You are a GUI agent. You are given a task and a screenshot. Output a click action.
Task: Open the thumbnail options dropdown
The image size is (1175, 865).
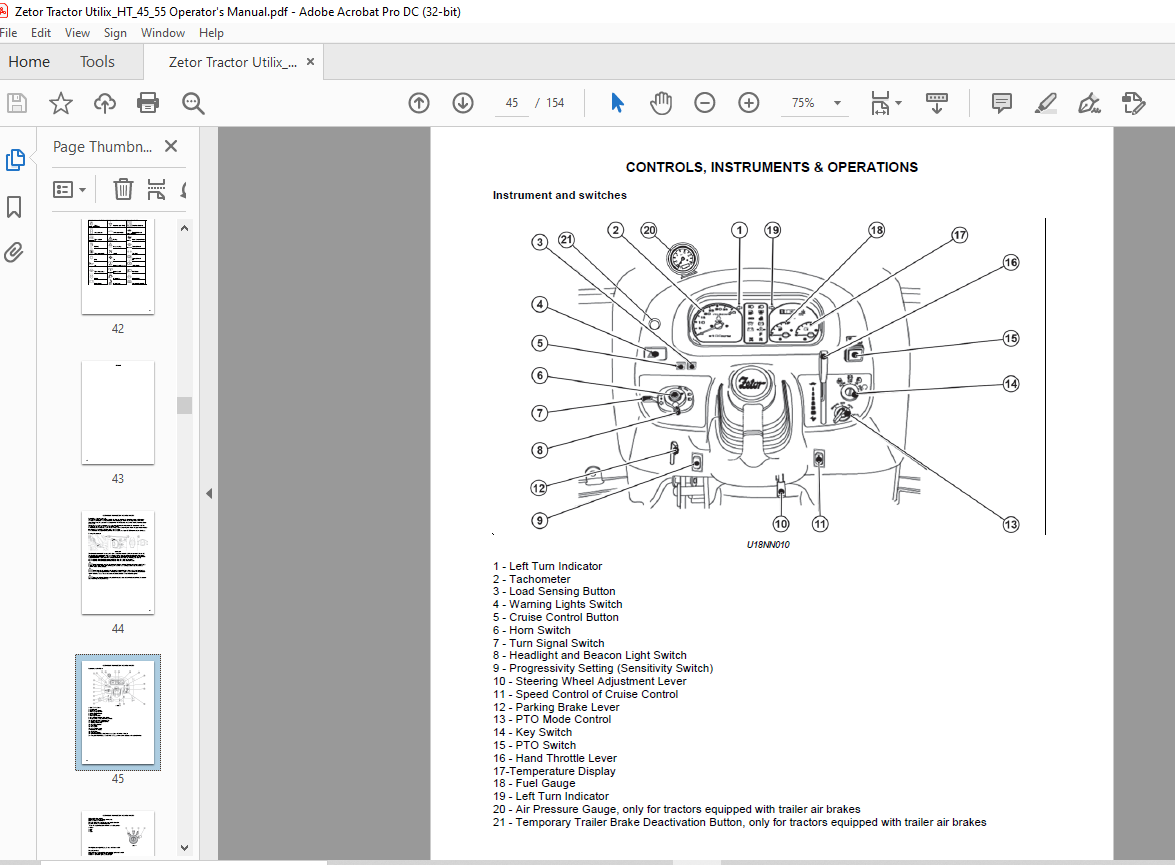click(x=70, y=190)
